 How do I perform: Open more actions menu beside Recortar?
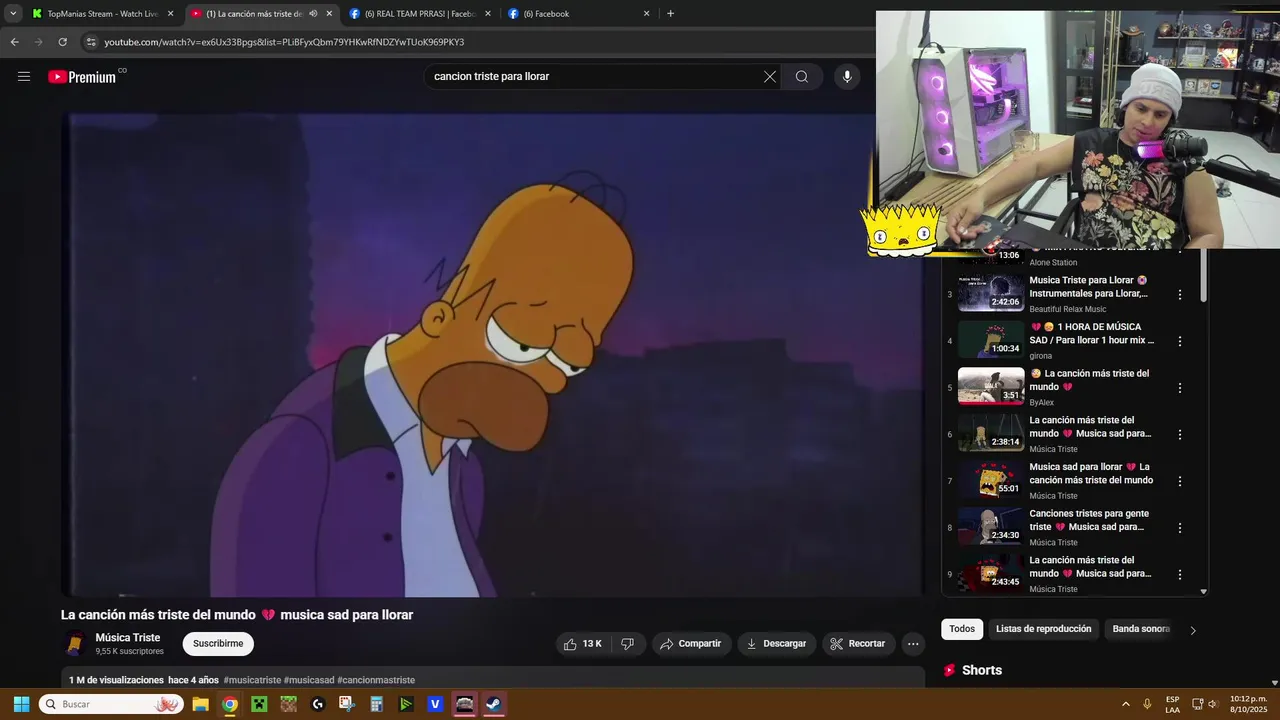point(913,644)
